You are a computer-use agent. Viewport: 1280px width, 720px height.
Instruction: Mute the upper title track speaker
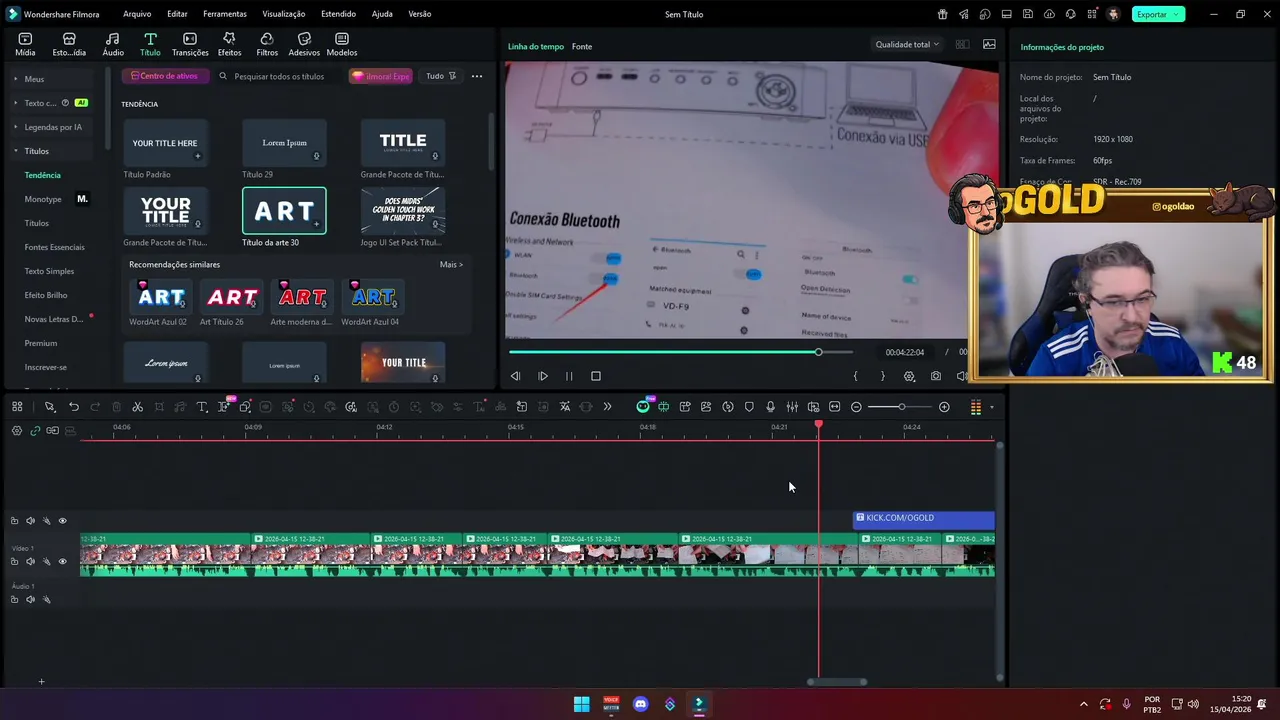click(30, 521)
